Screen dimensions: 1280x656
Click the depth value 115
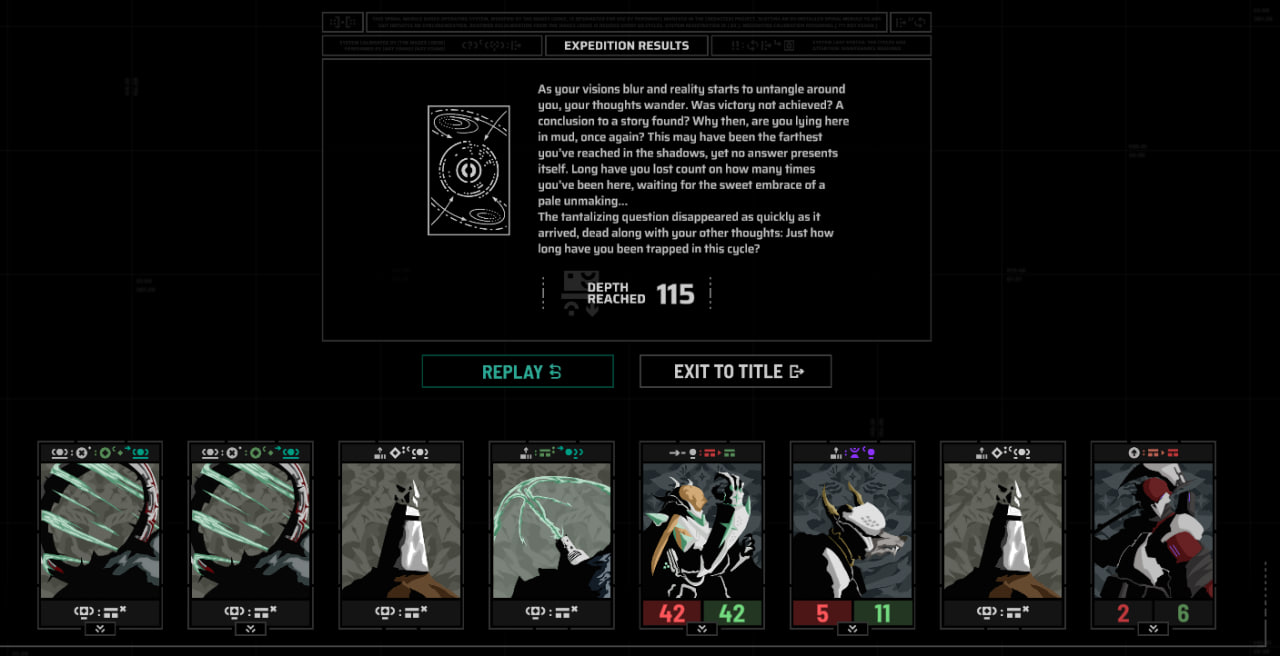675,294
